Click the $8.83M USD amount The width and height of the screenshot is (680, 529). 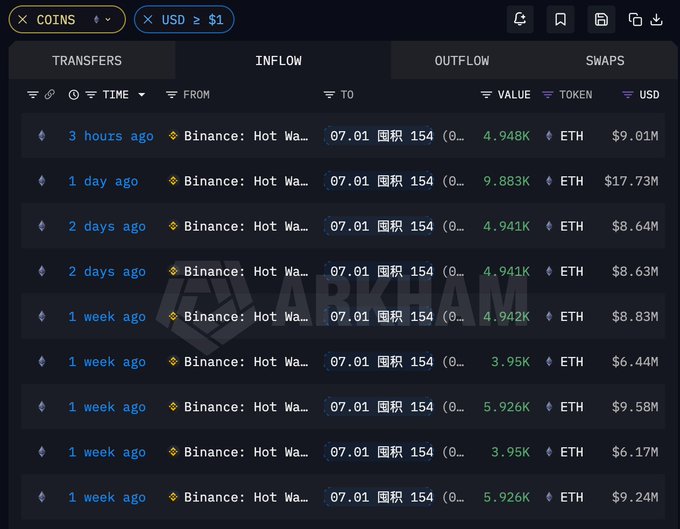635,317
